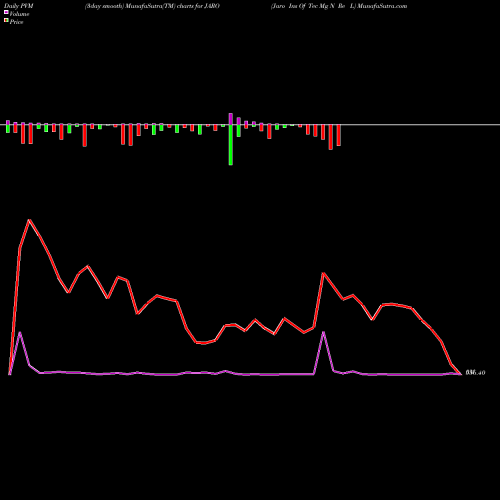Click the 'Daily PVM' title text
The image size is (500, 500).
(x=19, y=6)
